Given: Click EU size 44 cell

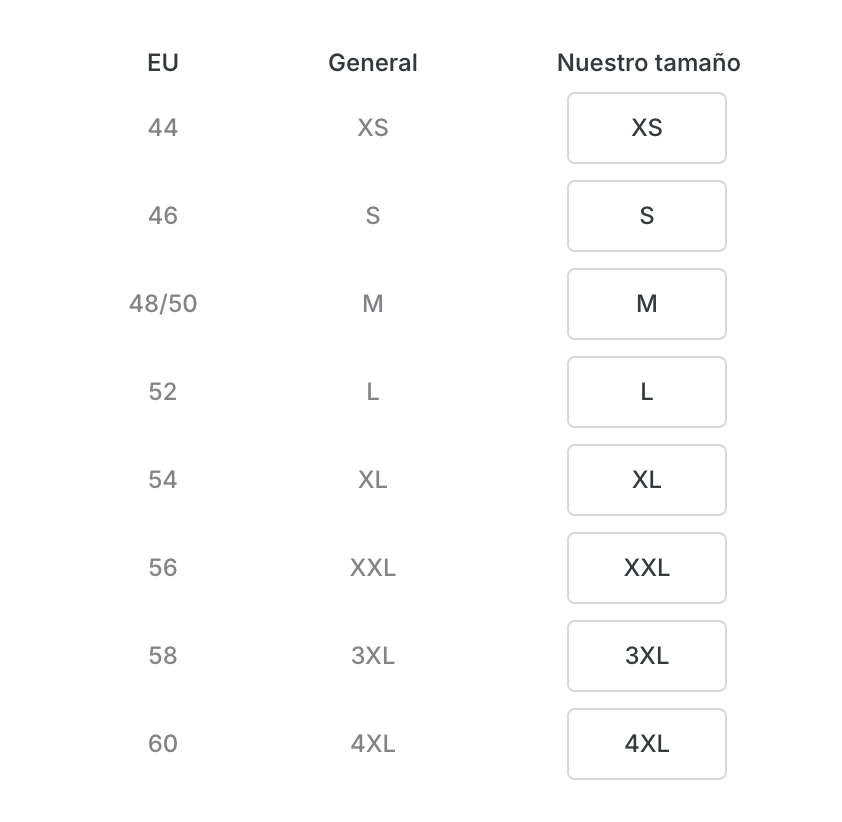Looking at the screenshot, I should (x=163, y=128).
